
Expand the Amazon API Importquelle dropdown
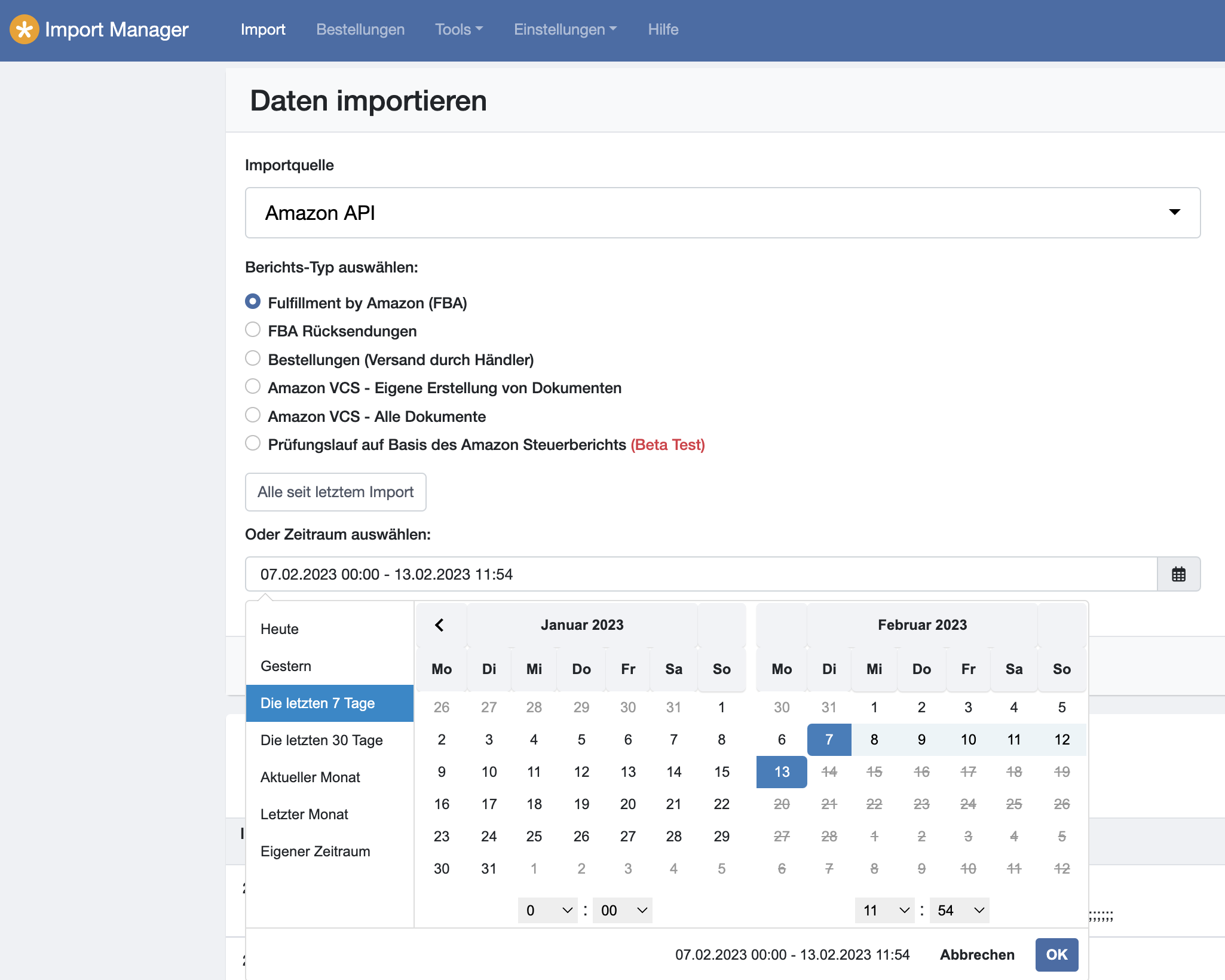[722, 213]
